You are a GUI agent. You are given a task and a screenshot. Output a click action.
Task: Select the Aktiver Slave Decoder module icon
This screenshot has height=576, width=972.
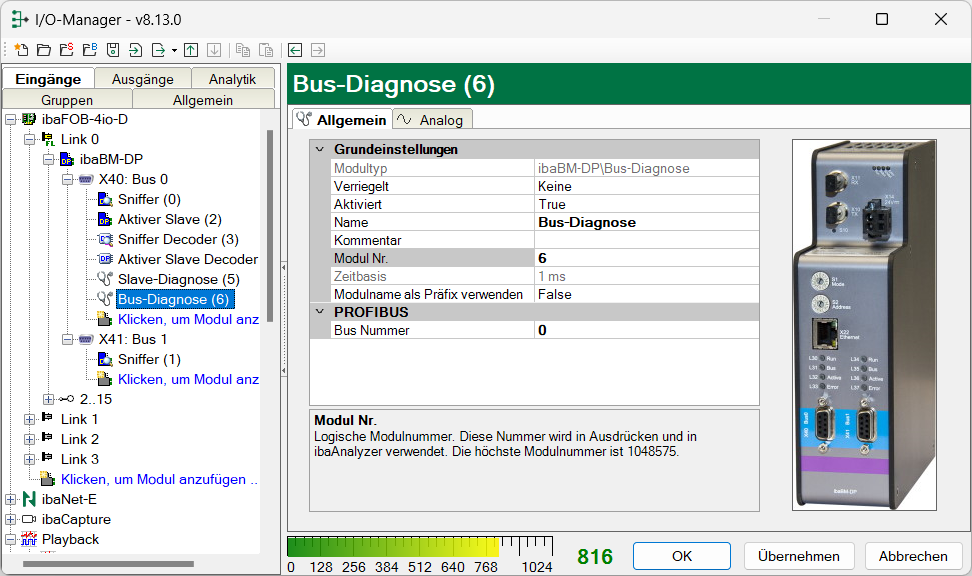[105, 259]
